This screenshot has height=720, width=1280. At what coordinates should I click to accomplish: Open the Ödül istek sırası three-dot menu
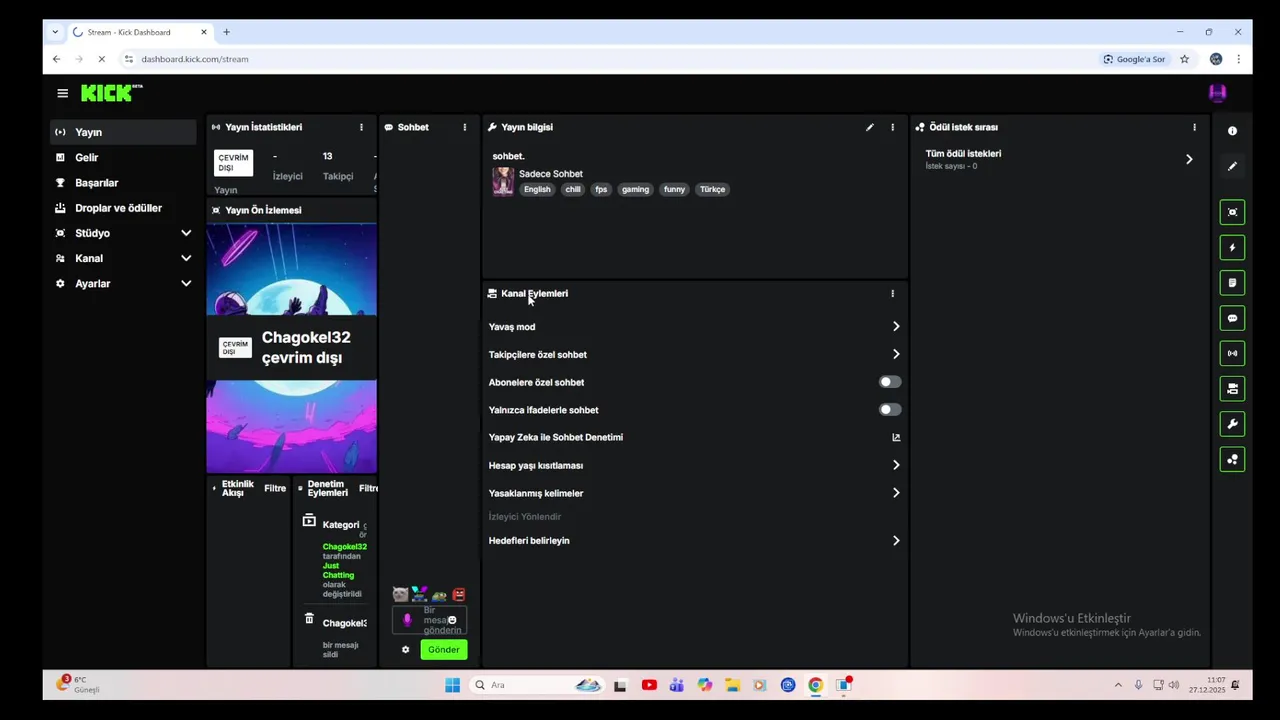coord(1194,127)
